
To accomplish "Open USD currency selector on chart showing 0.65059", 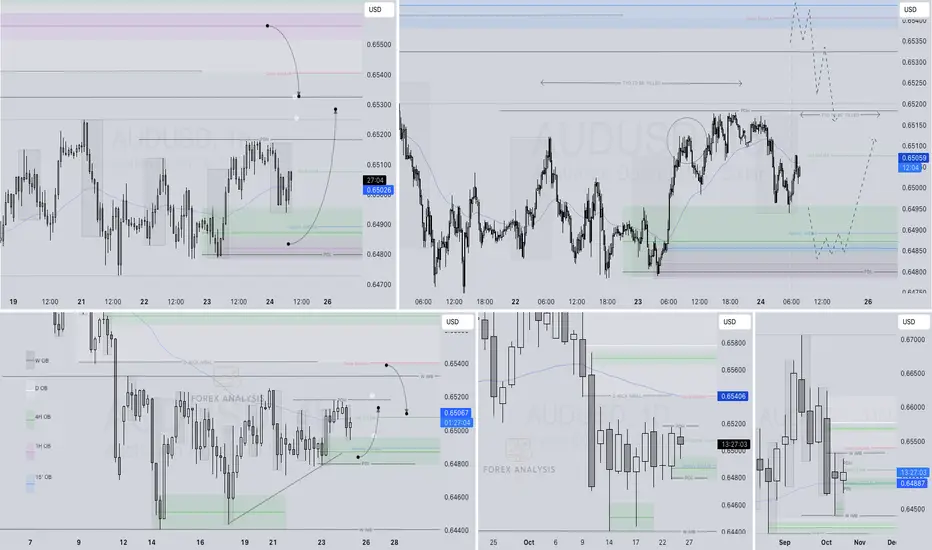I will (914, 10).
